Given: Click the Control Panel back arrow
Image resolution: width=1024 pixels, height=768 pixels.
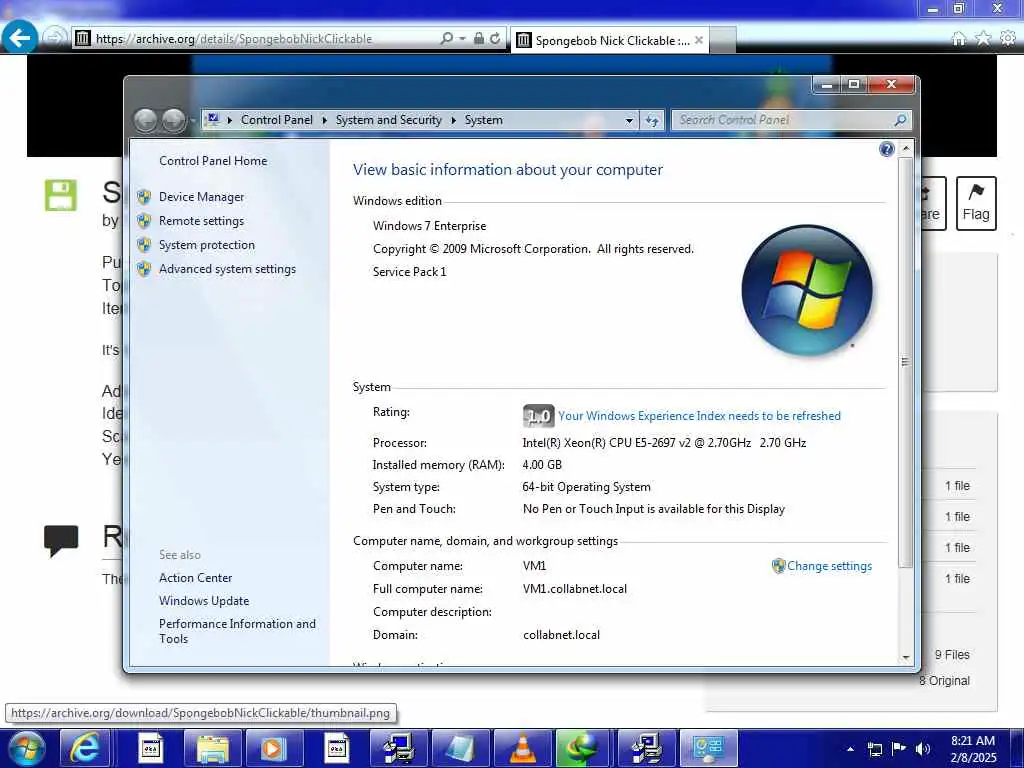Looking at the screenshot, I should 145,121.
